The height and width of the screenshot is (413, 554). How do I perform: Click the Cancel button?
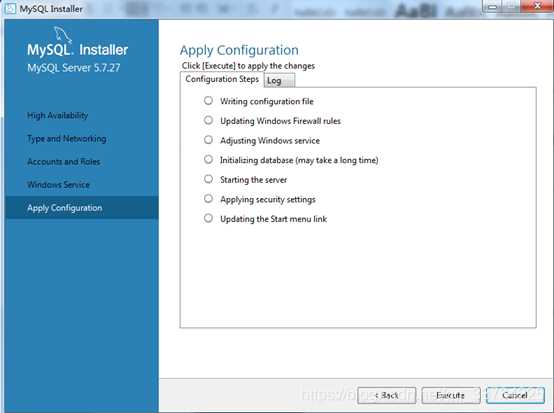515,395
